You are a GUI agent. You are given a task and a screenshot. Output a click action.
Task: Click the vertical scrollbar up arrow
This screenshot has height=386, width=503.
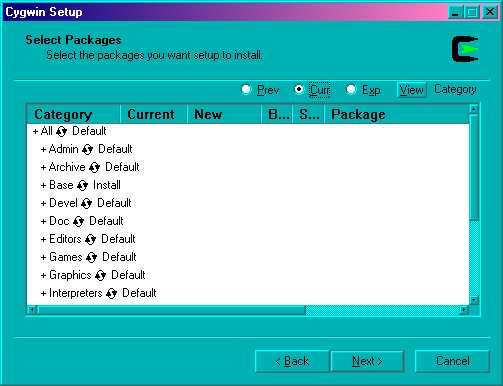point(474,109)
